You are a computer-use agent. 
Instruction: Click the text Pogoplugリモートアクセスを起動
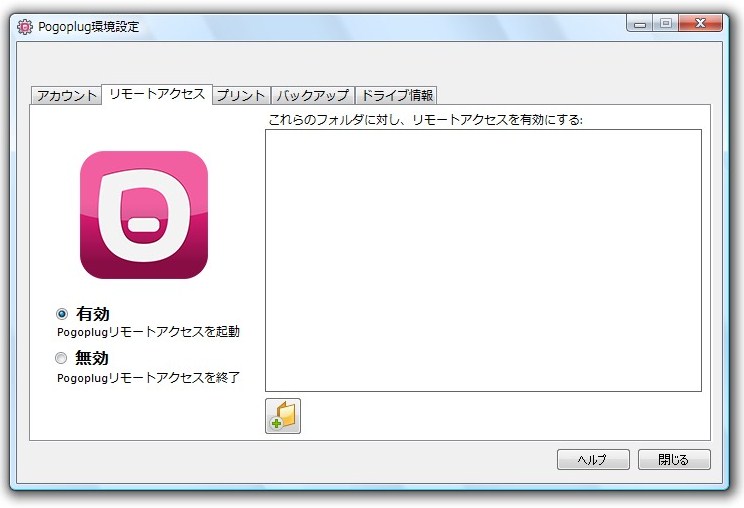coord(148,332)
